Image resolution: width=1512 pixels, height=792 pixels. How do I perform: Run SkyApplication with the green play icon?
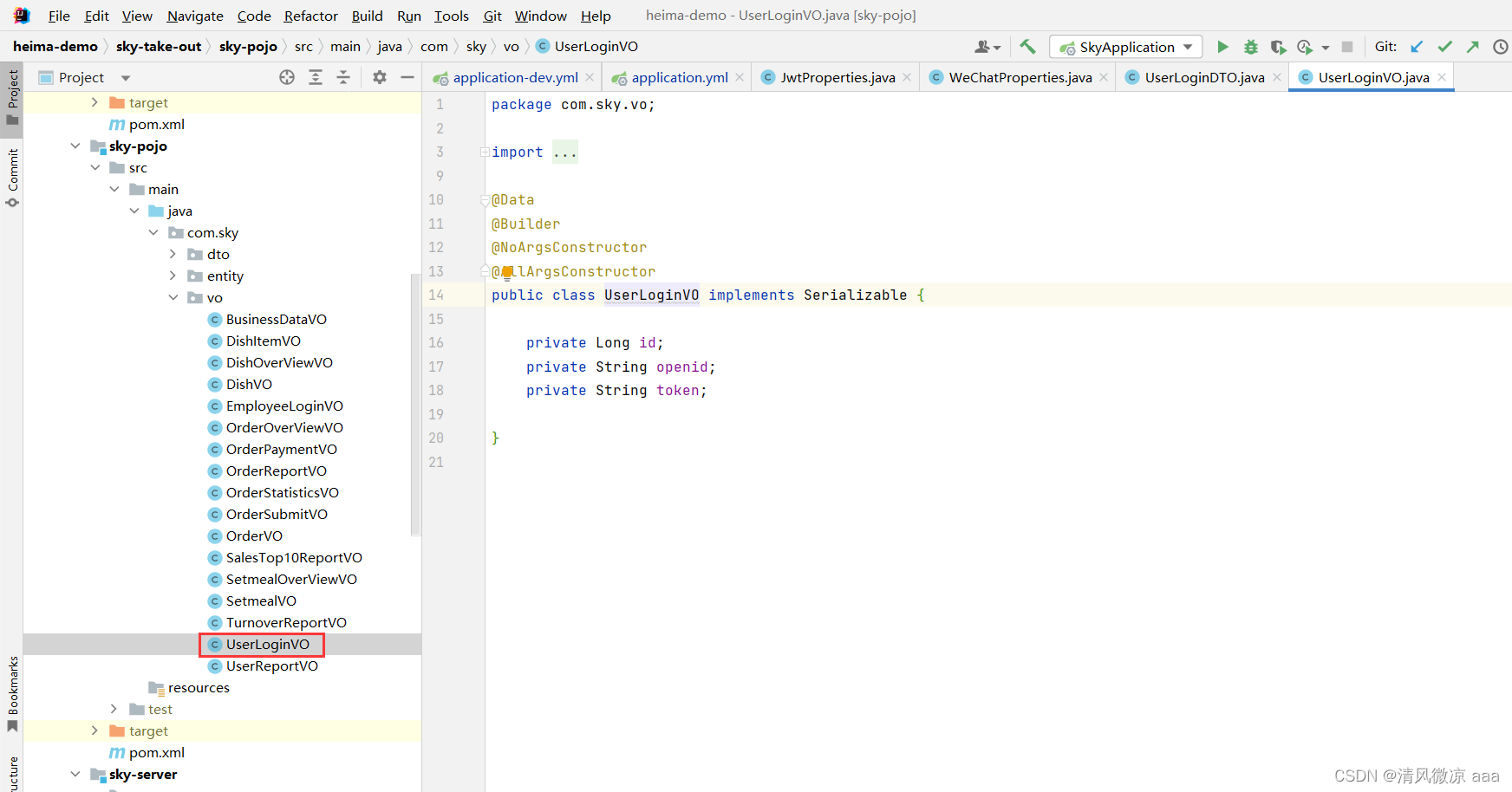(1222, 47)
